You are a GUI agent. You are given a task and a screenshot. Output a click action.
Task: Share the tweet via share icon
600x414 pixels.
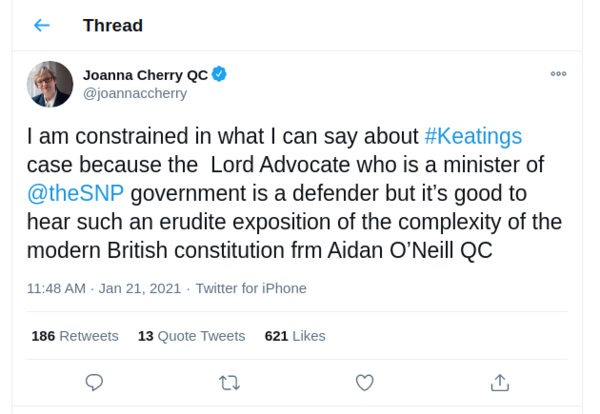click(500, 382)
